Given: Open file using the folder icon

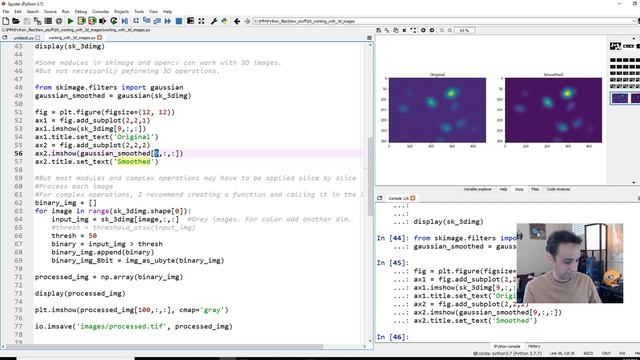Looking at the screenshot, I should tap(16, 21).
